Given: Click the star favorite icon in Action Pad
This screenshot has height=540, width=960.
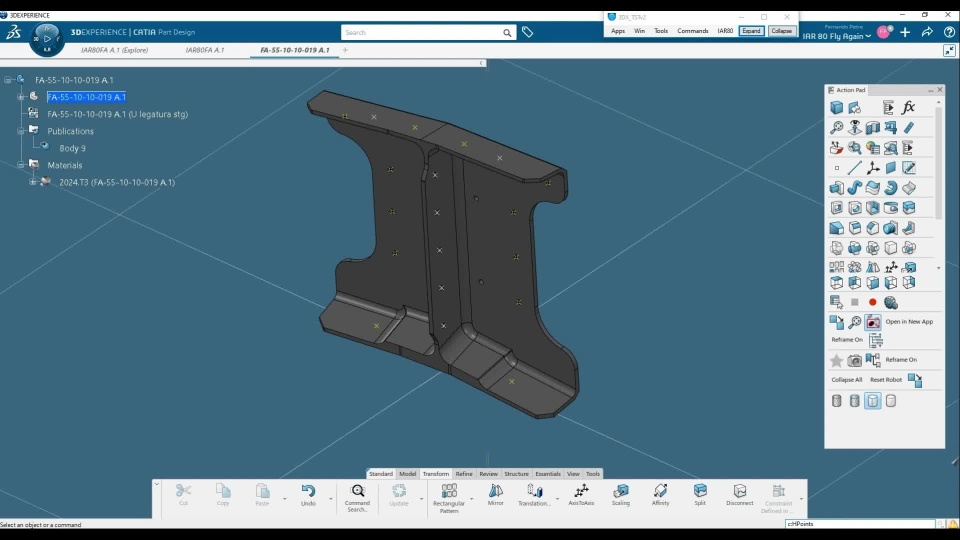Looking at the screenshot, I should pos(836,361).
